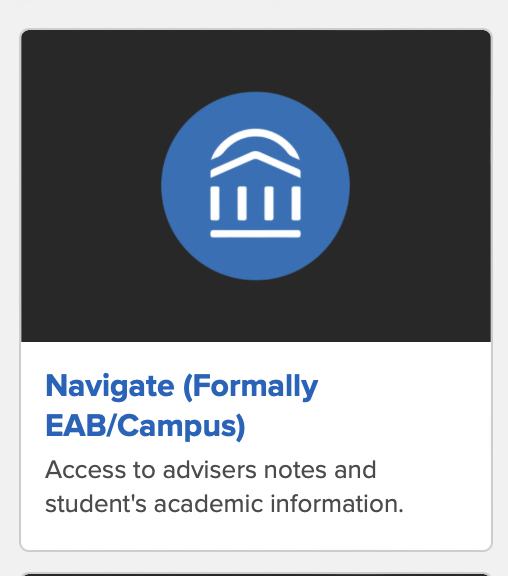Viewport: 508px width, 576px height.
Task: Click the white pillars inside the logo
Action: [x=255, y=204]
